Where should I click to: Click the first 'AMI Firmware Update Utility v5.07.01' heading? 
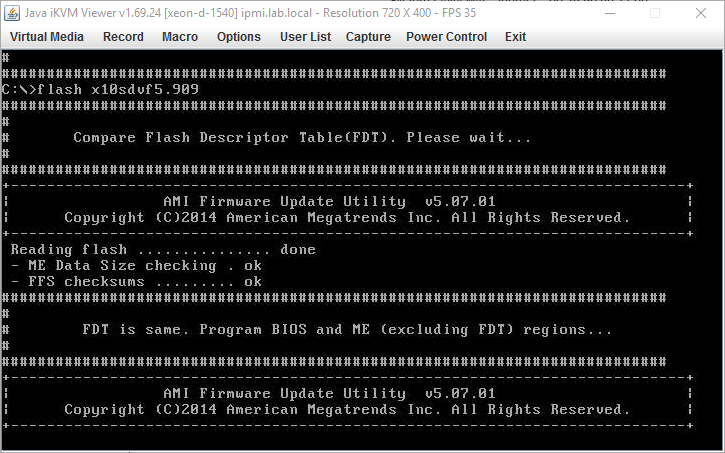pos(329,201)
